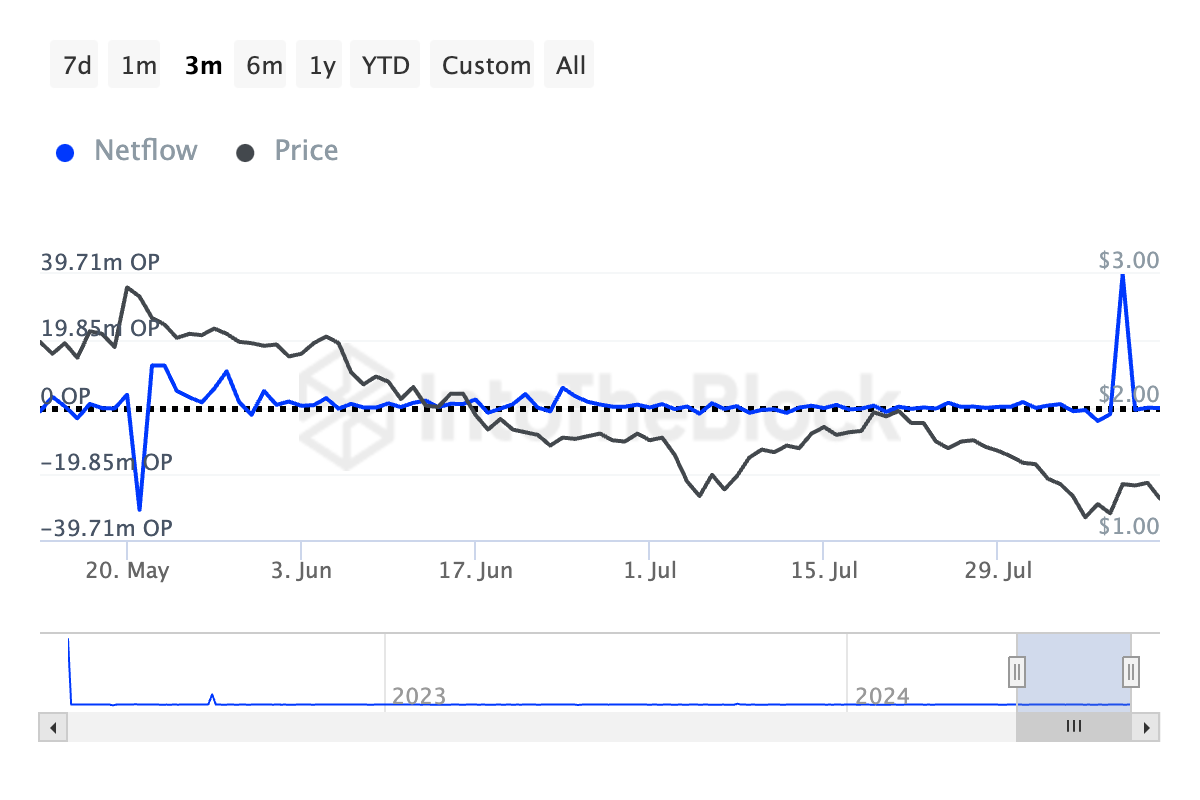Image resolution: width=1200 pixels, height=800 pixels.
Task: Select the 3m time range
Action: [x=203, y=66]
